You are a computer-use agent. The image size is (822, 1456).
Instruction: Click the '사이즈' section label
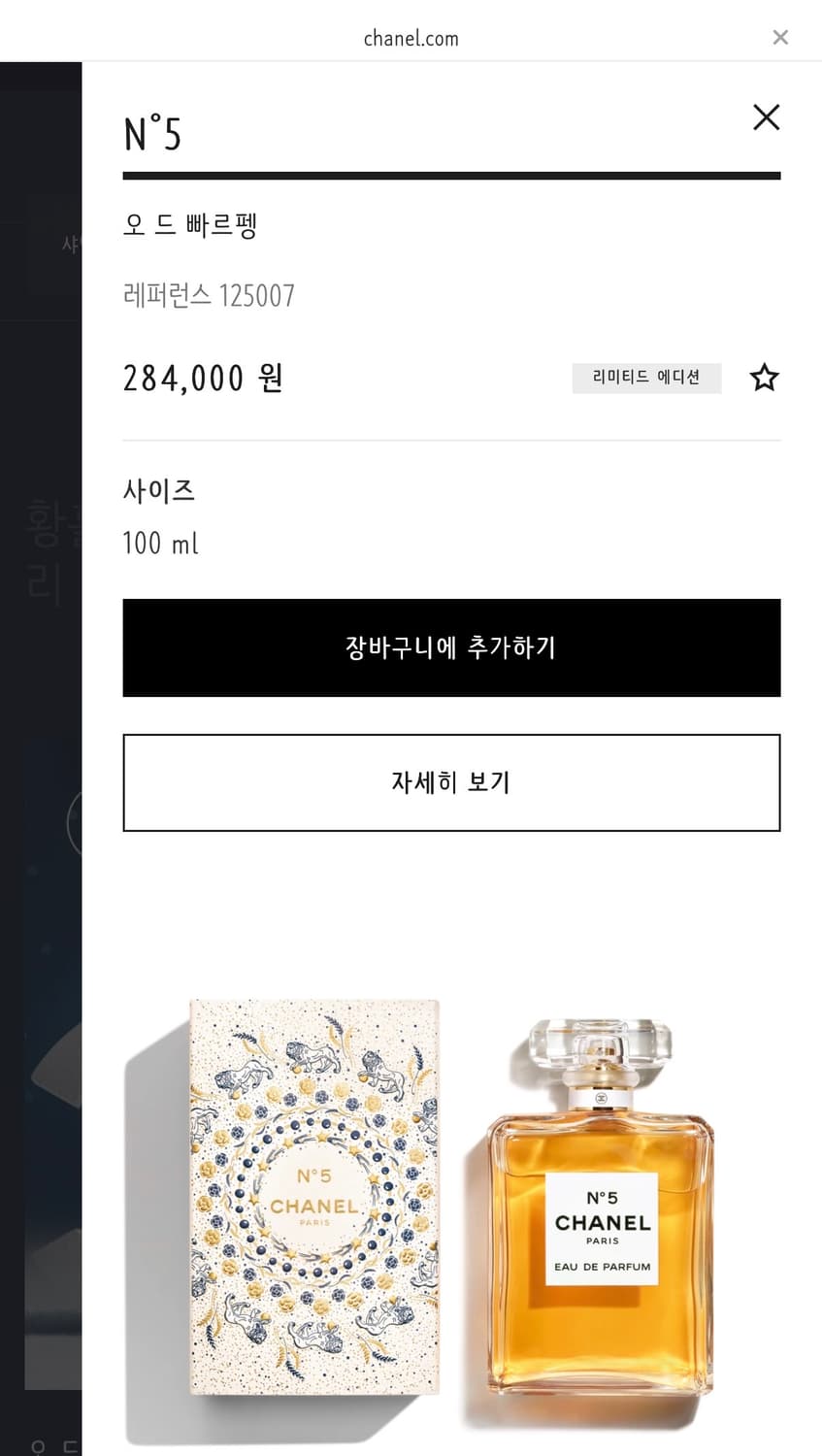point(159,490)
